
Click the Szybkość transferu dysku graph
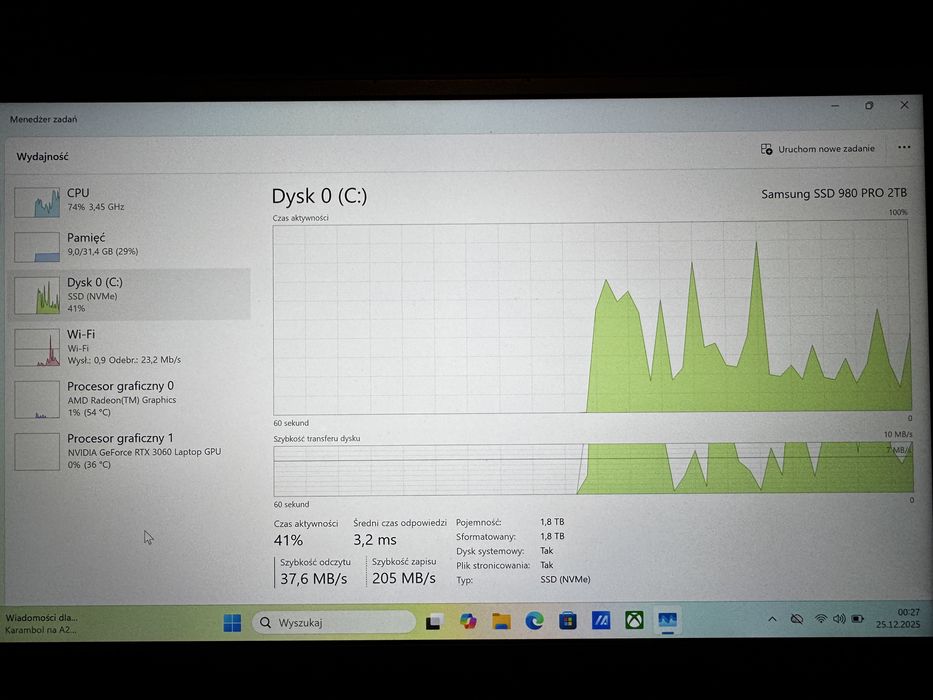593,470
